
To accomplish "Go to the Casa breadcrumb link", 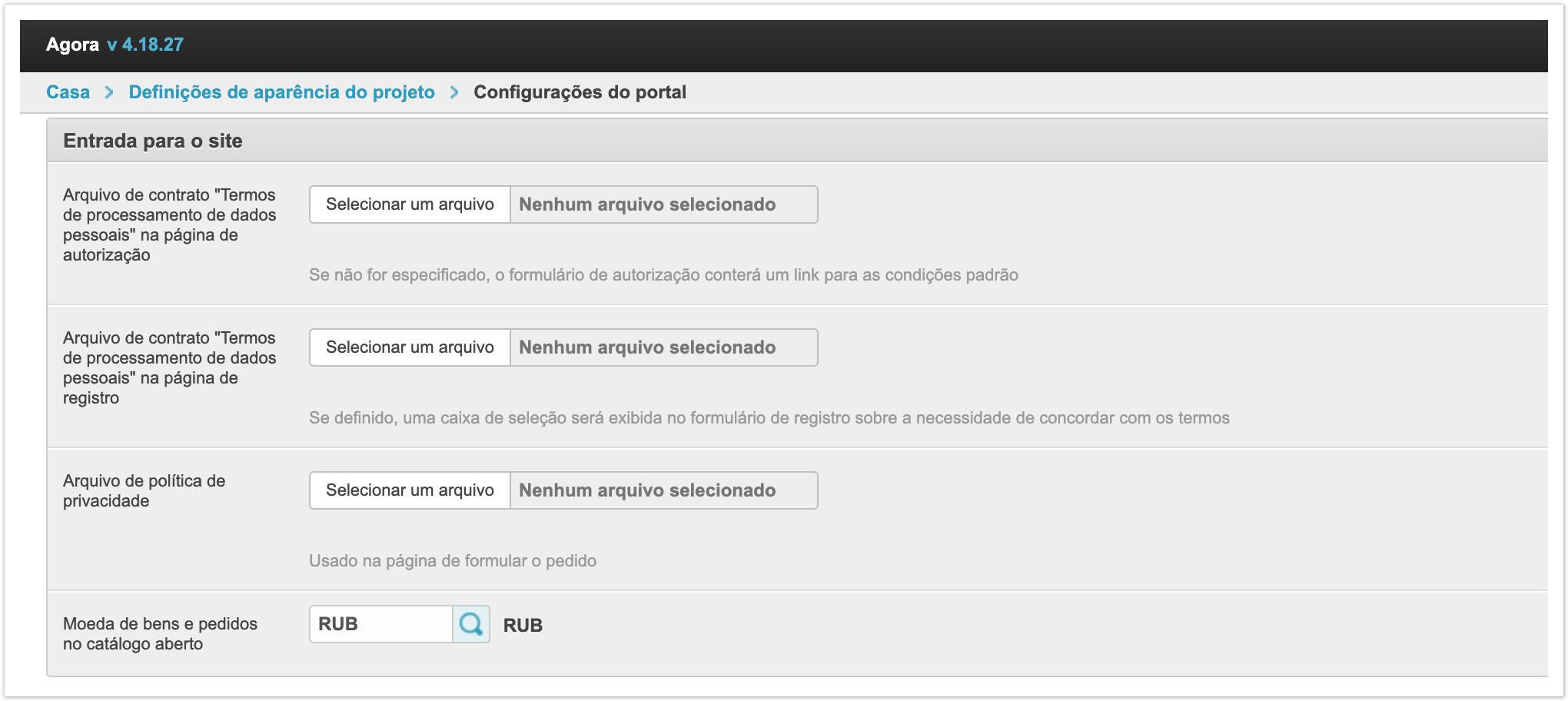I will click(x=68, y=92).
